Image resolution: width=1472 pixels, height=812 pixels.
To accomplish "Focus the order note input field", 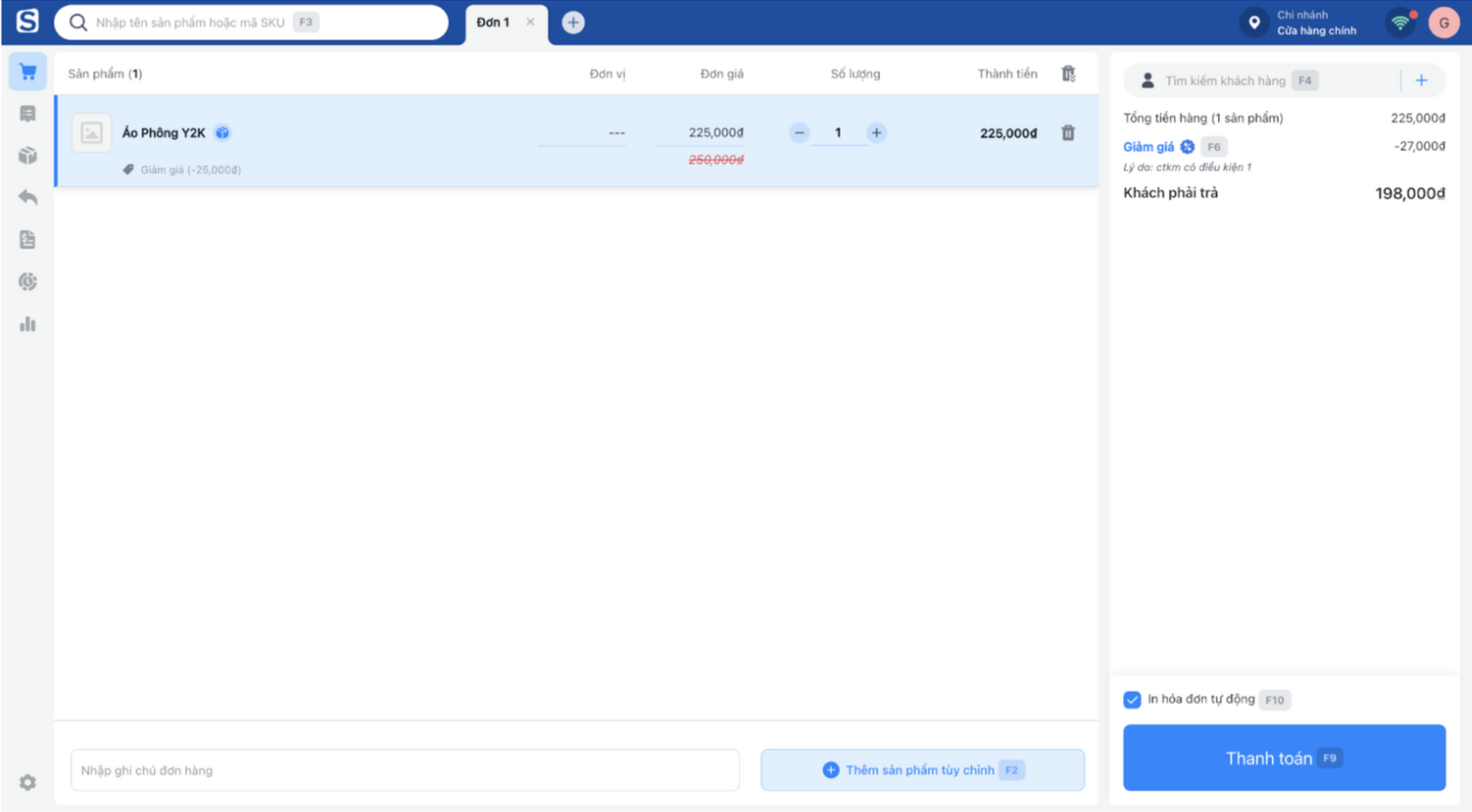I will click(x=405, y=770).
